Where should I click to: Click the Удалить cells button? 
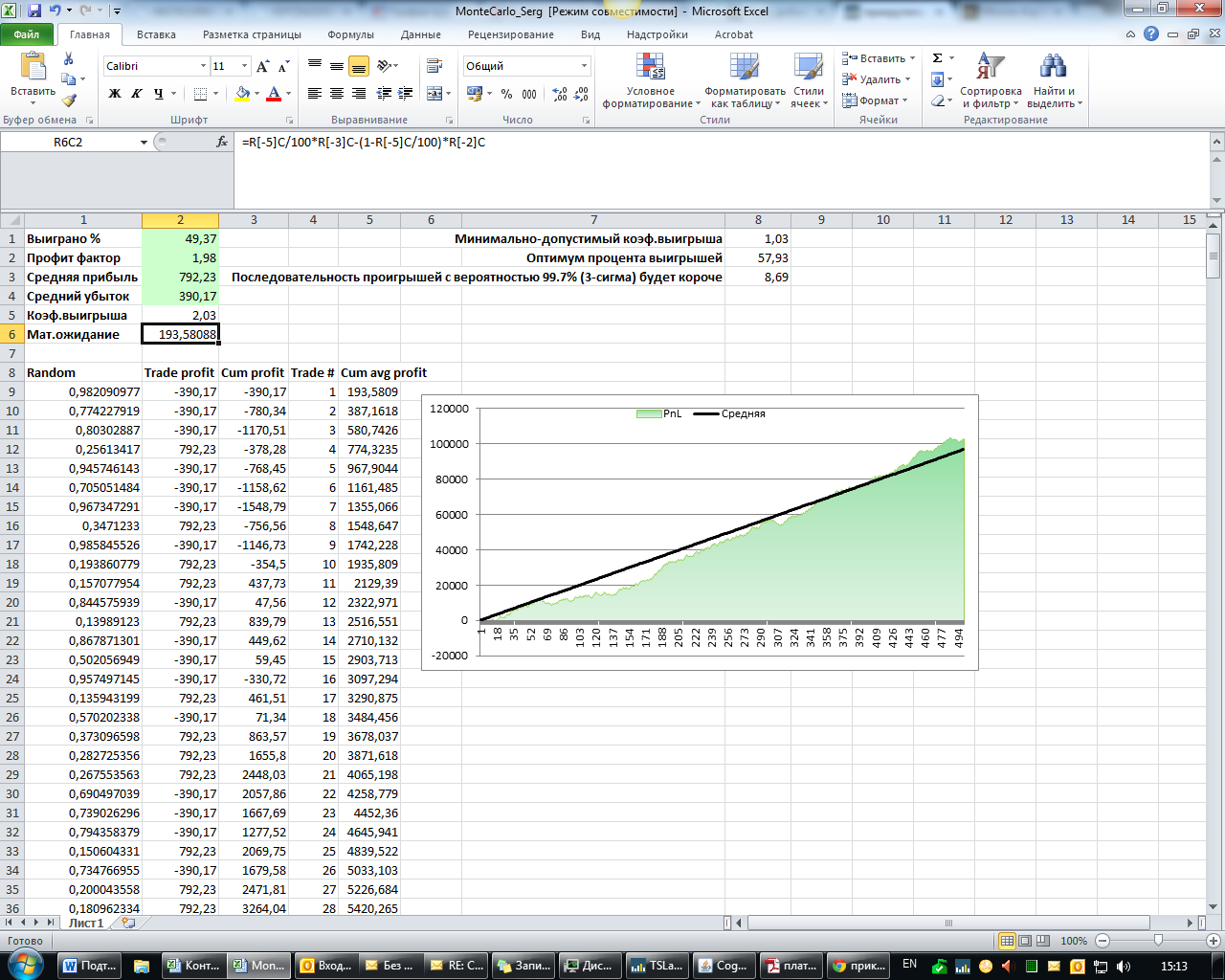879,79
